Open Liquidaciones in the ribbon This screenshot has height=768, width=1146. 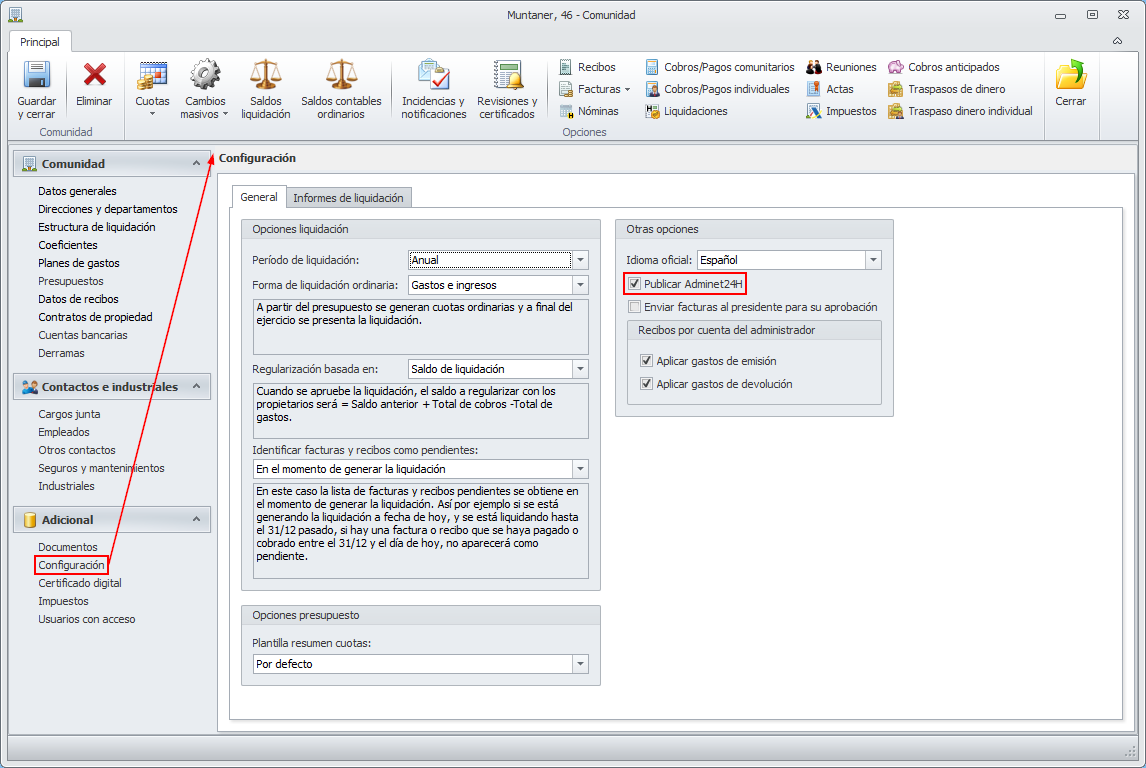pyautogui.click(x=686, y=111)
